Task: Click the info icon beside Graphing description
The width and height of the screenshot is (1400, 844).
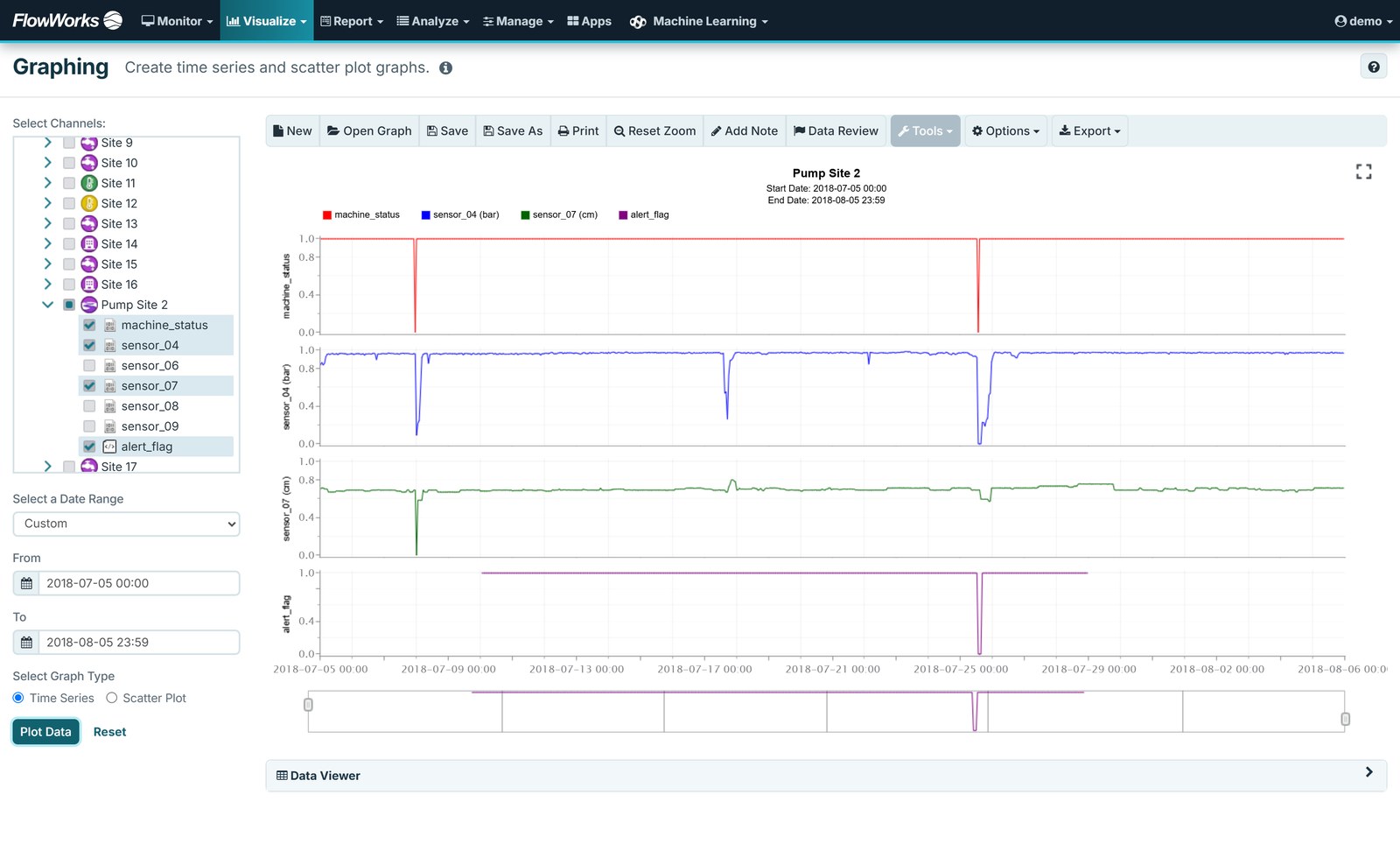Action: click(445, 68)
